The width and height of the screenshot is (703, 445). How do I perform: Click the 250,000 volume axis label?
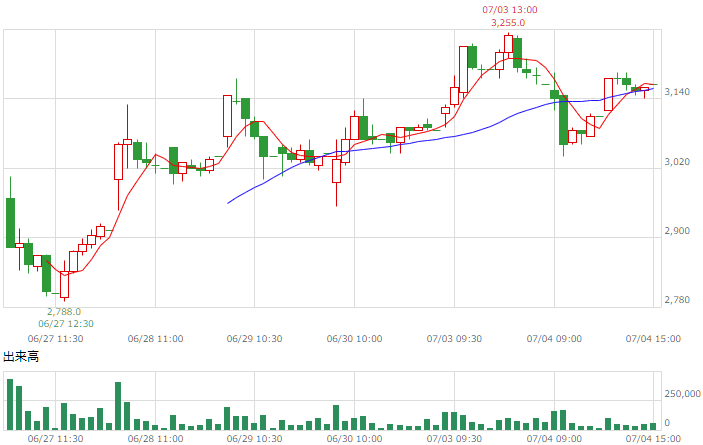click(682, 393)
